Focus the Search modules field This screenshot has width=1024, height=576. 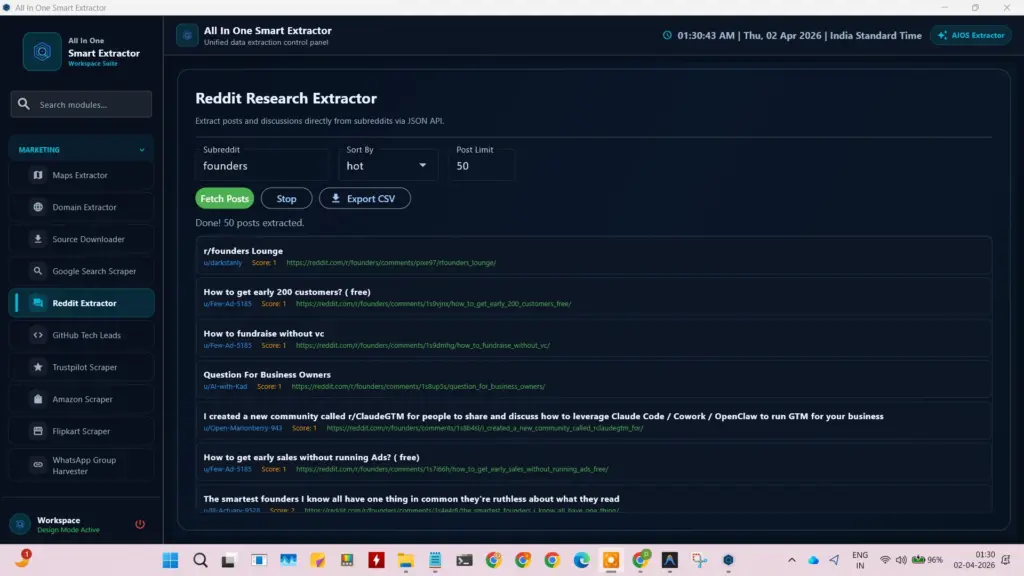[x=81, y=104]
